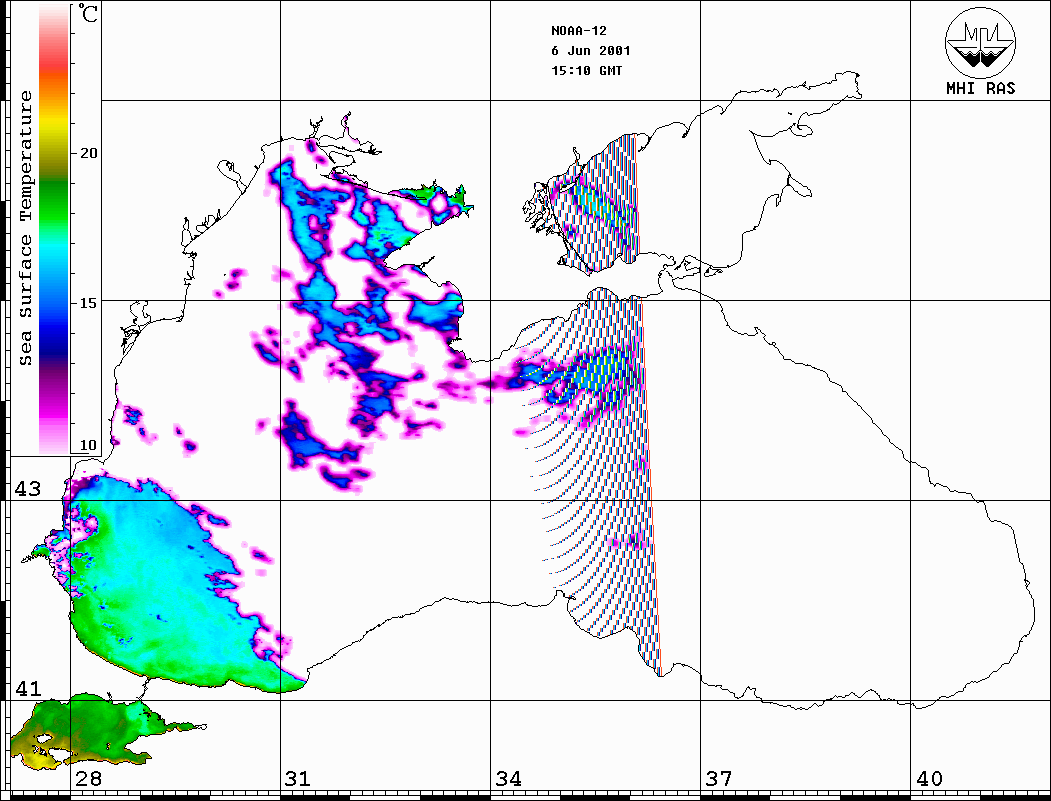Click the 15 mark on temperature scale

88,303
